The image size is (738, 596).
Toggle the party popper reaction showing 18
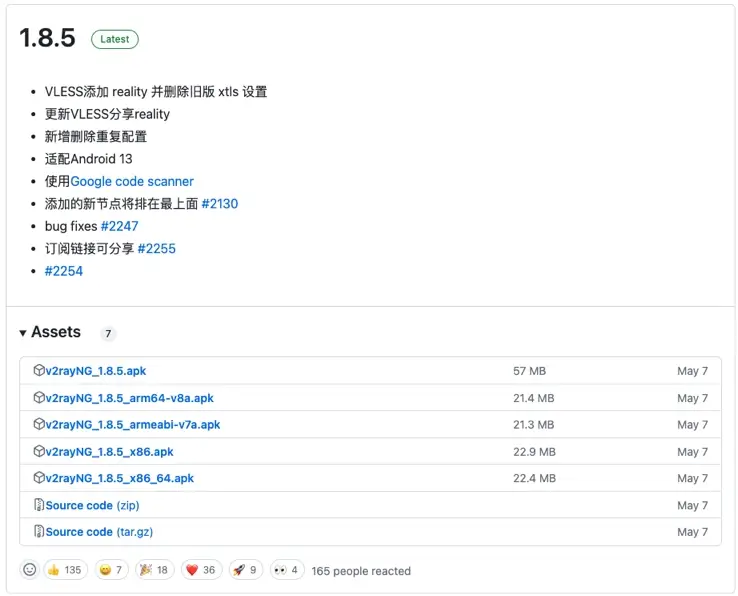coord(155,570)
